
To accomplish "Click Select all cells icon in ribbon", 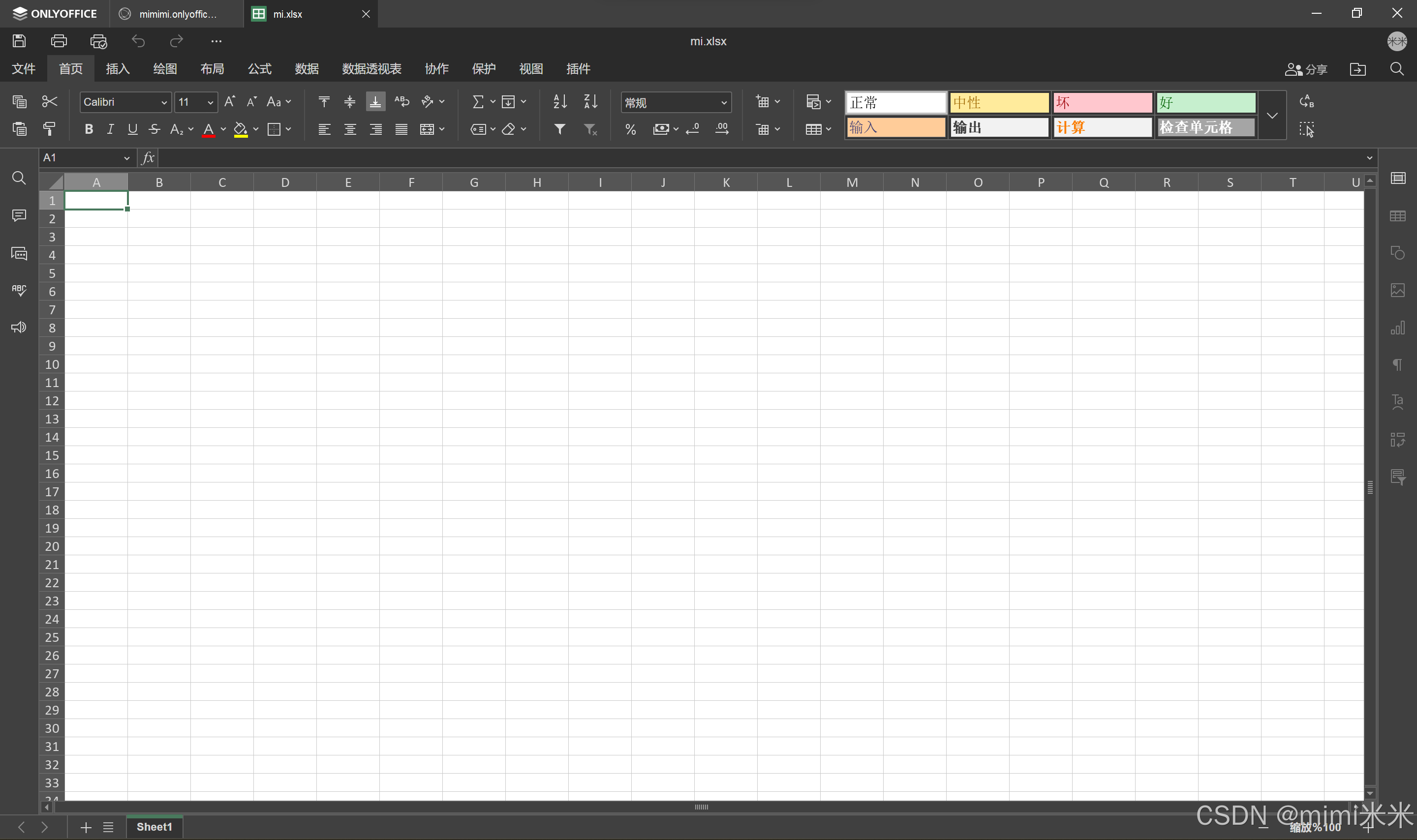I will point(1307,129).
